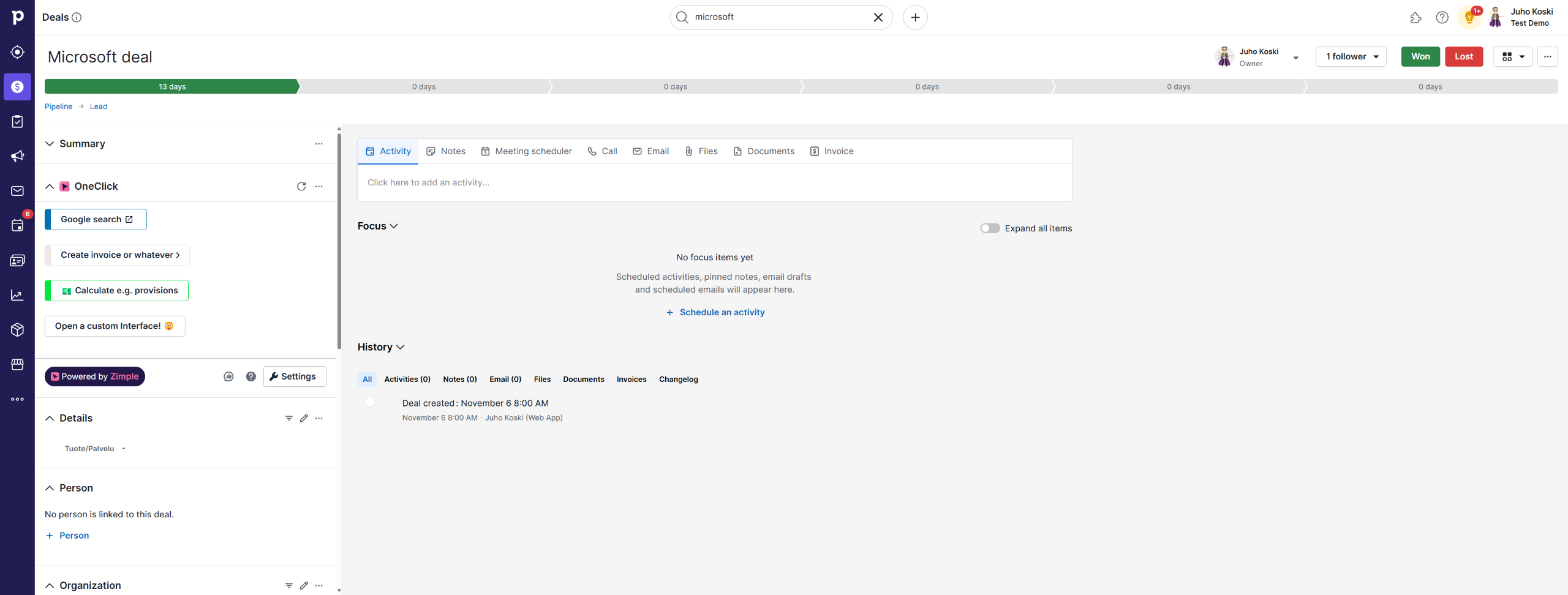Switch to the Call tab

tap(602, 151)
